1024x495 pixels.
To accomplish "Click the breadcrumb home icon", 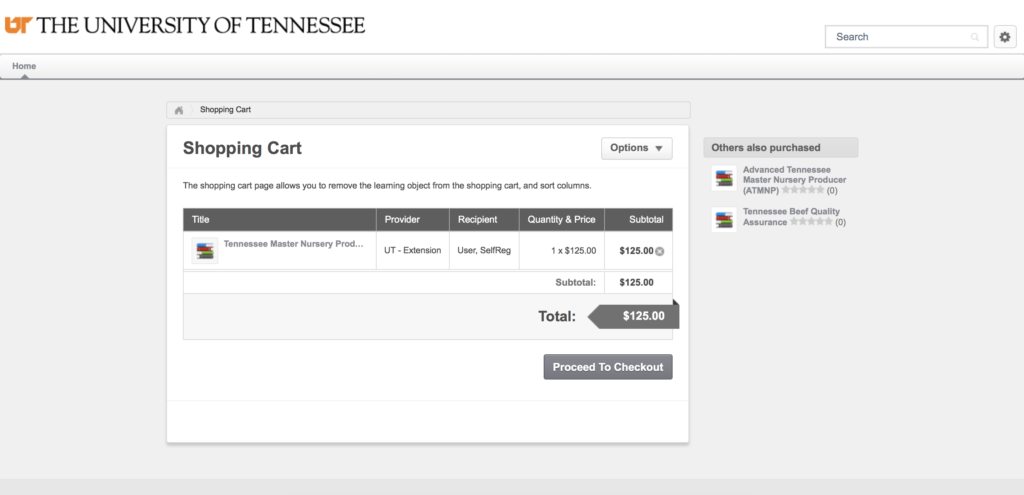I will 179,110.
